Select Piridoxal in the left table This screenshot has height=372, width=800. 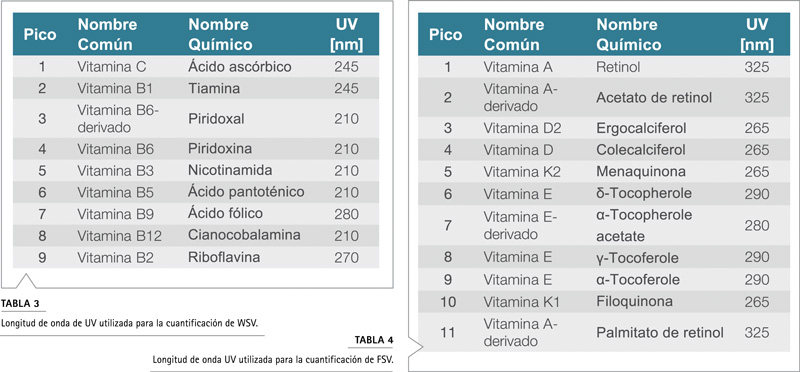[216, 118]
